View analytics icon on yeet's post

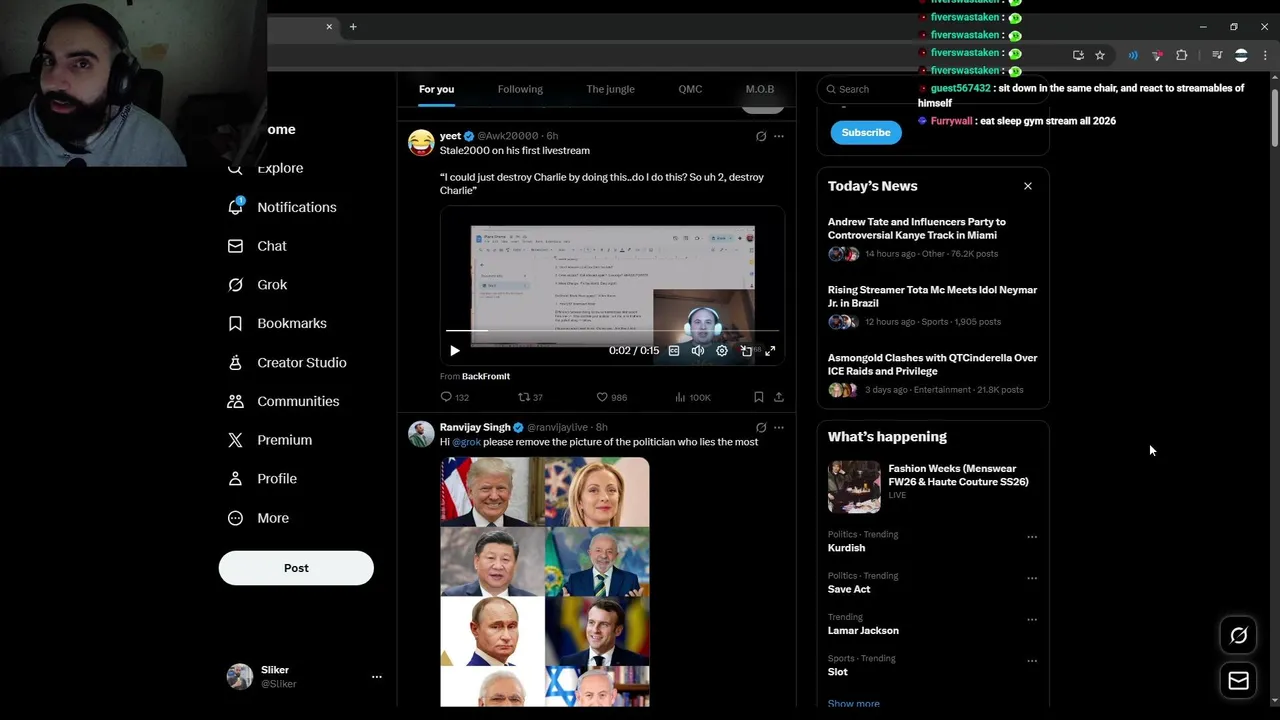pyautogui.click(x=680, y=397)
